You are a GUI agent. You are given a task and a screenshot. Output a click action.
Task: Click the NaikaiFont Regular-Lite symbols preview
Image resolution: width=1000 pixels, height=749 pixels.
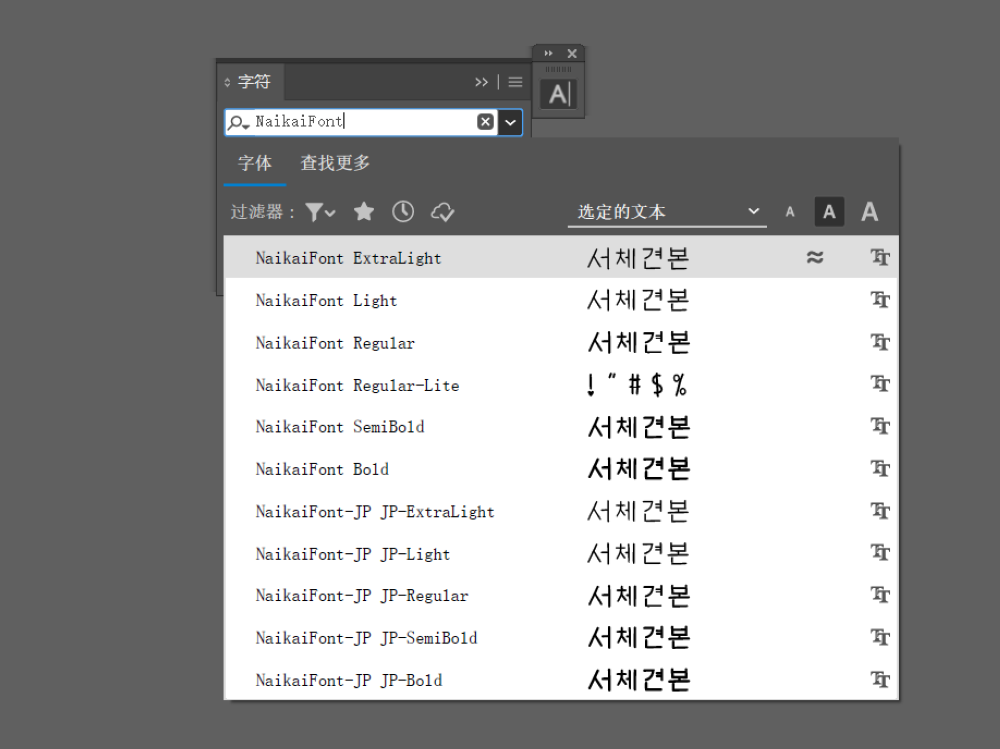tap(637, 385)
